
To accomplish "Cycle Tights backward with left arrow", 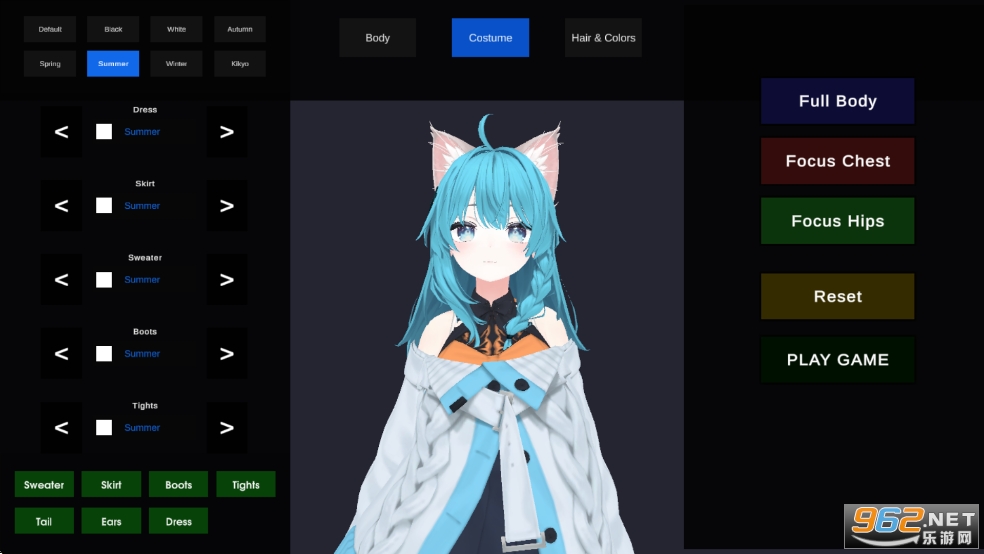I will (x=61, y=428).
